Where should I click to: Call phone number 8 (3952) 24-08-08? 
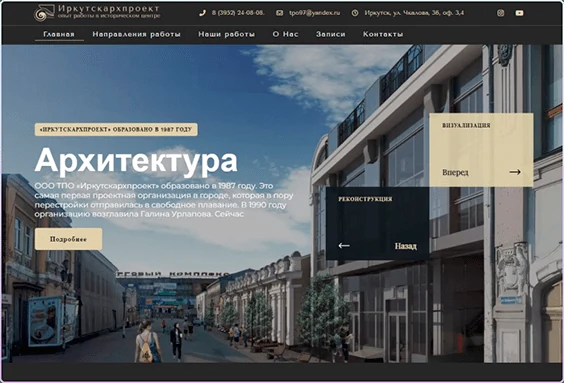point(238,13)
